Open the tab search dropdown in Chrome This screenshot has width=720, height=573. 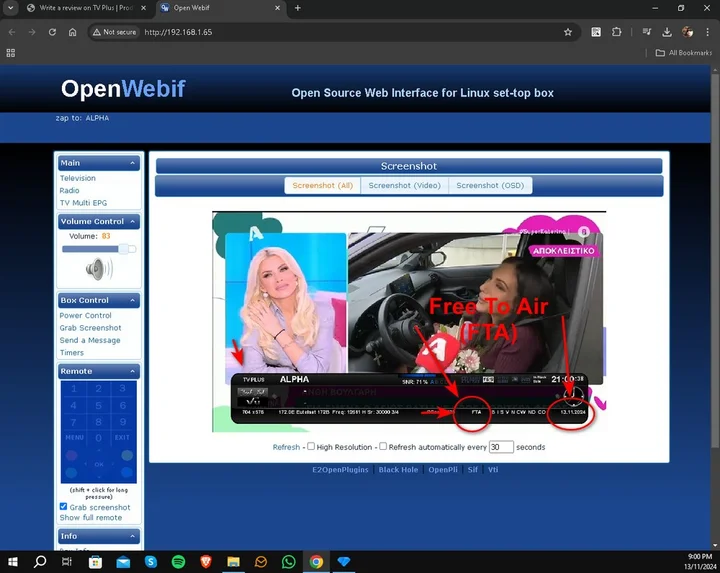(10, 8)
